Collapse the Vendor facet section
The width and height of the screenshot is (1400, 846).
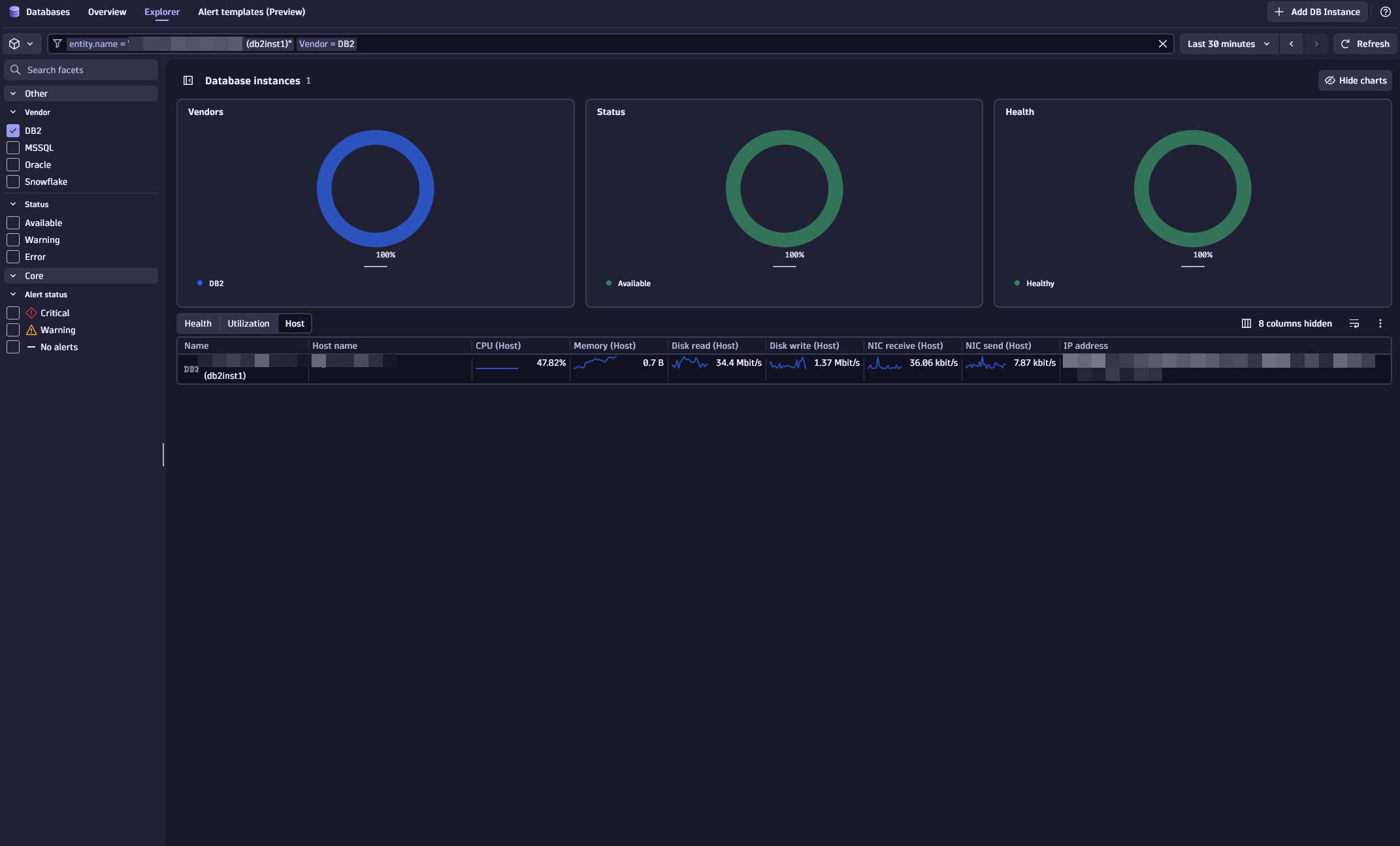click(13, 112)
